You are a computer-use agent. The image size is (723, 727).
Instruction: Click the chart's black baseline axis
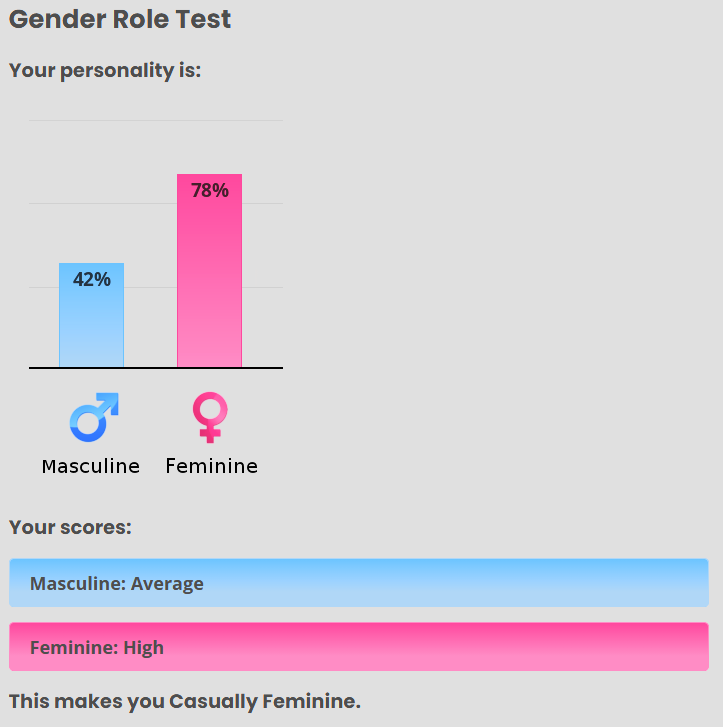click(156, 368)
